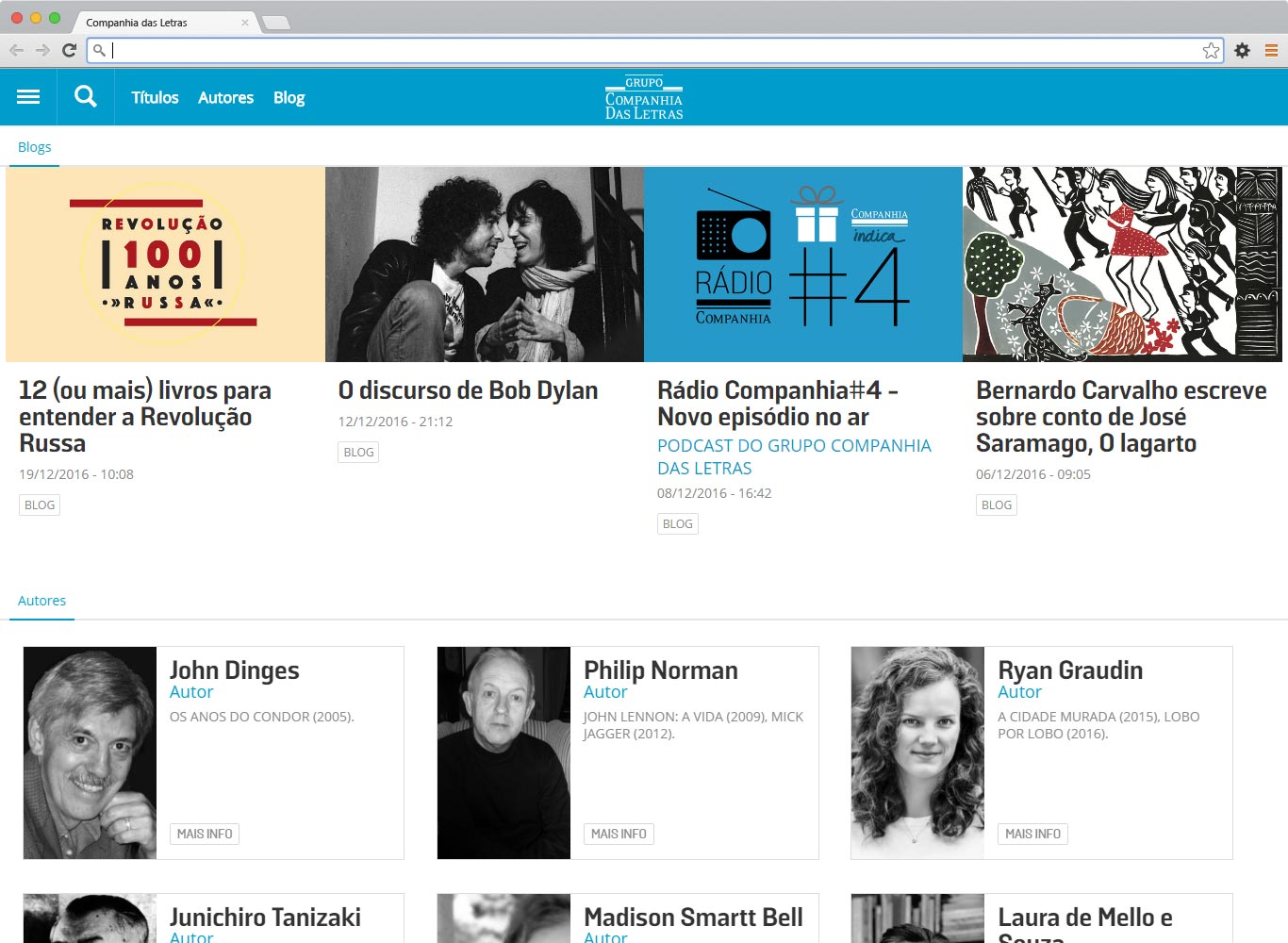
Task: Click the Grupo Companhia das Letras logo
Action: pos(644,98)
